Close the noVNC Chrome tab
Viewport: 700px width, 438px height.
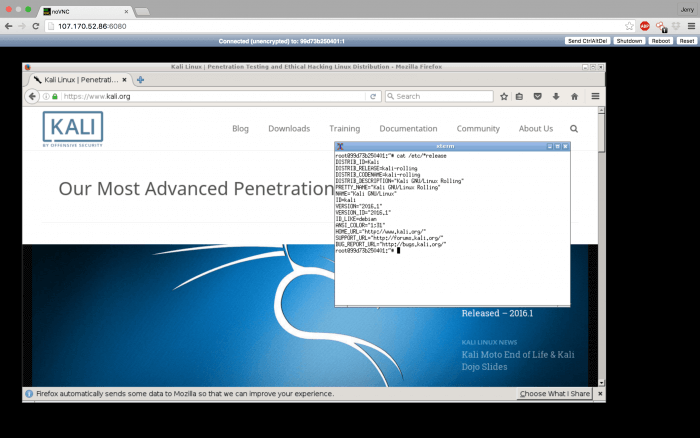coord(126,12)
